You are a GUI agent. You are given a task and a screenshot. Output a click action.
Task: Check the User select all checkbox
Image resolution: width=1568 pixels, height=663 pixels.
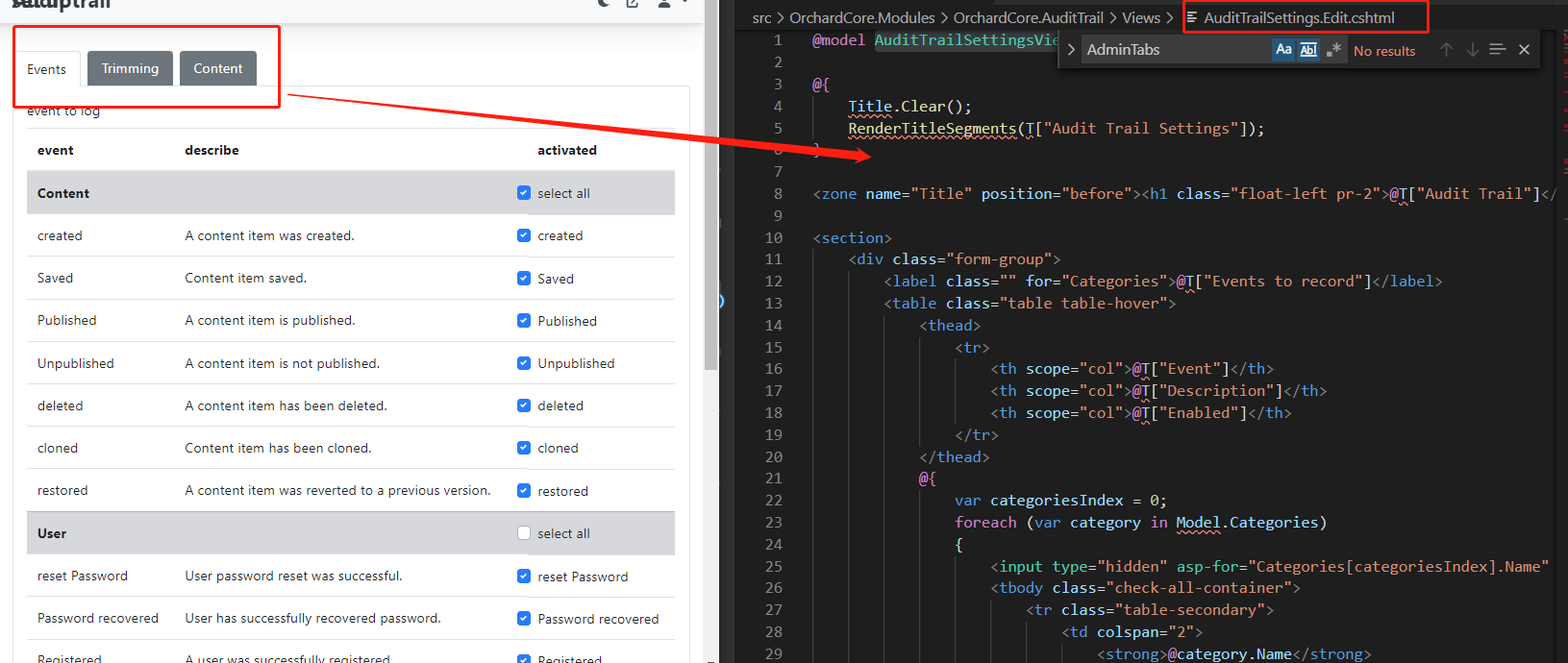point(524,532)
